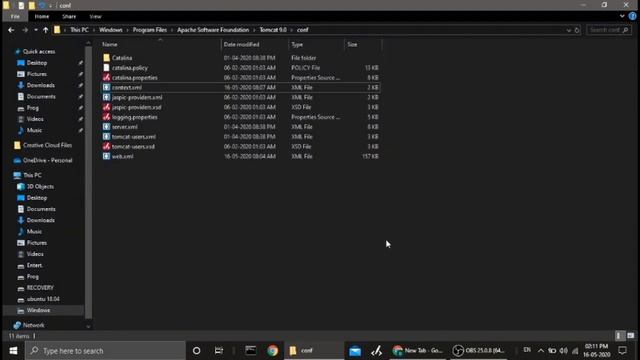Open the Home ribbon tab

click(42, 16)
